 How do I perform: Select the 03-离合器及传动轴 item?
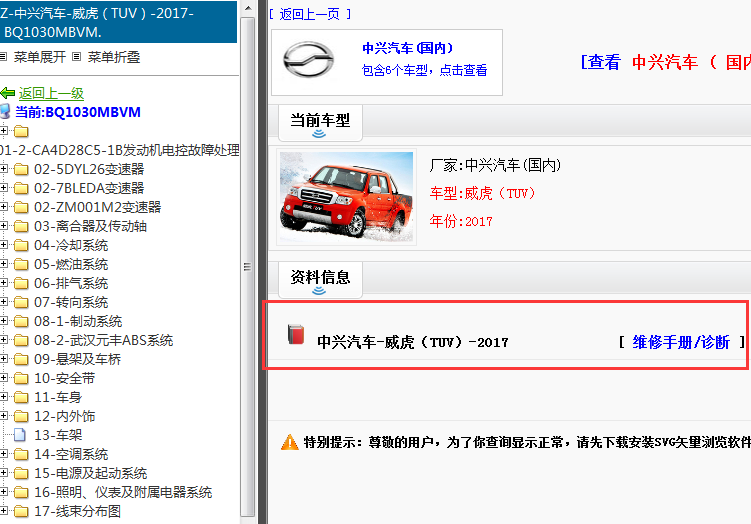click(x=91, y=226)
